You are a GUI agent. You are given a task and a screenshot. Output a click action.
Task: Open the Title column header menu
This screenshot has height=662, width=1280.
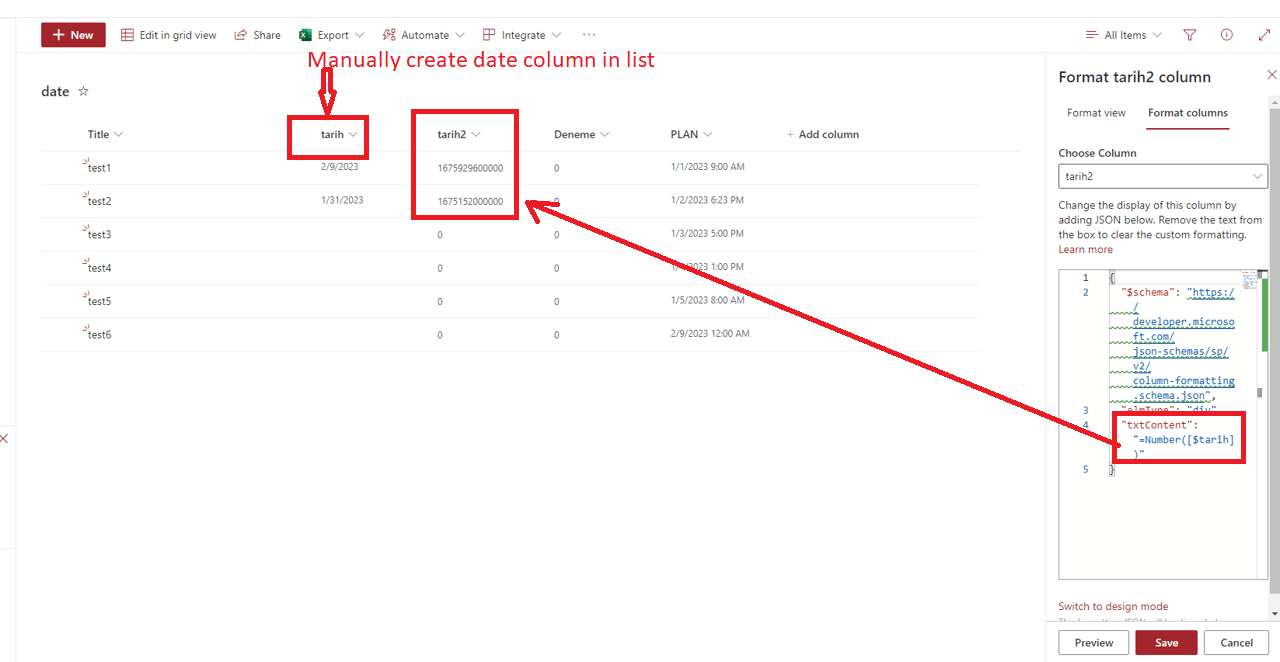tap(105, 134)
